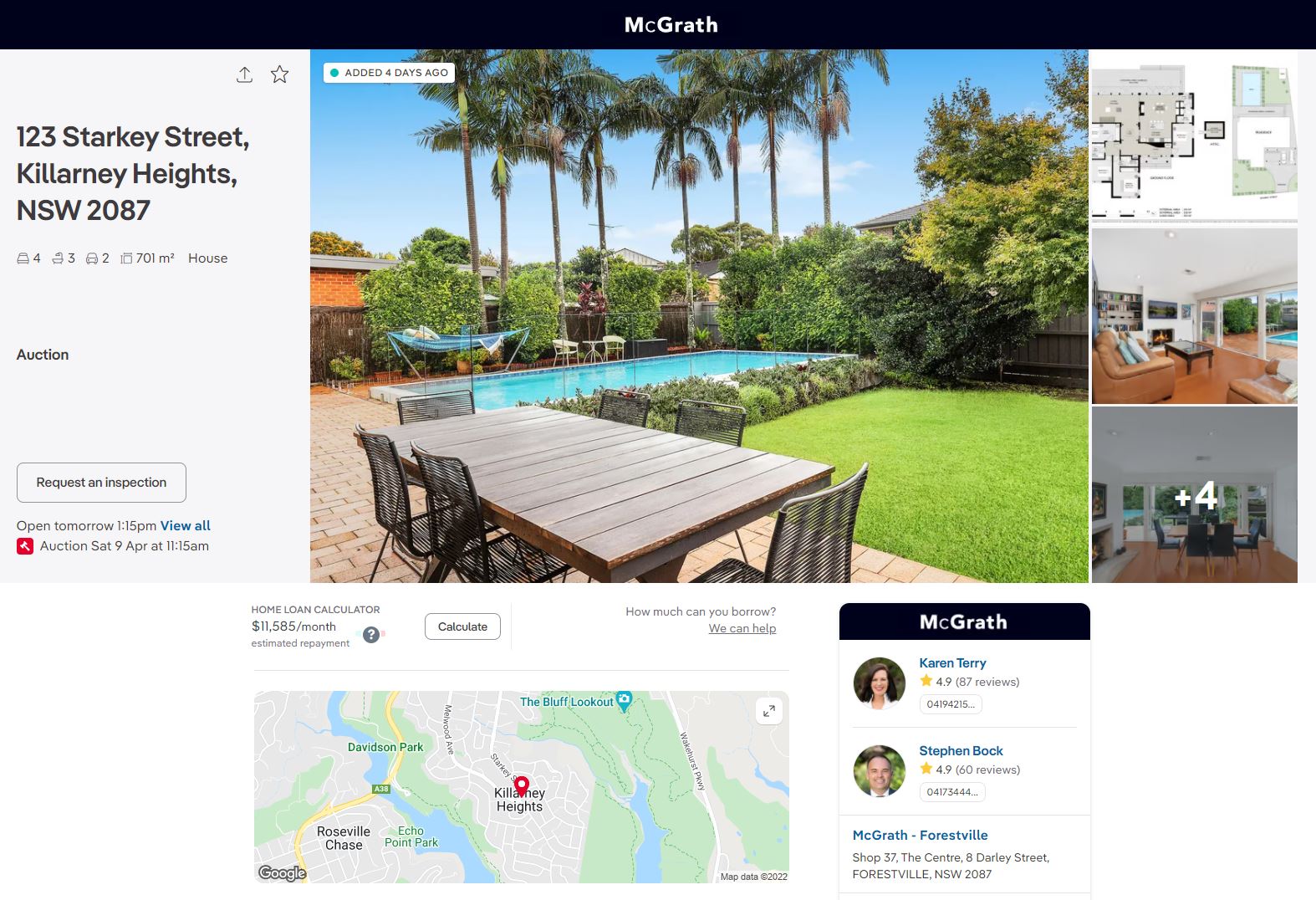Open the McGrath logo in header
The image size is (1316, 900).
click(x=671, y=25)
